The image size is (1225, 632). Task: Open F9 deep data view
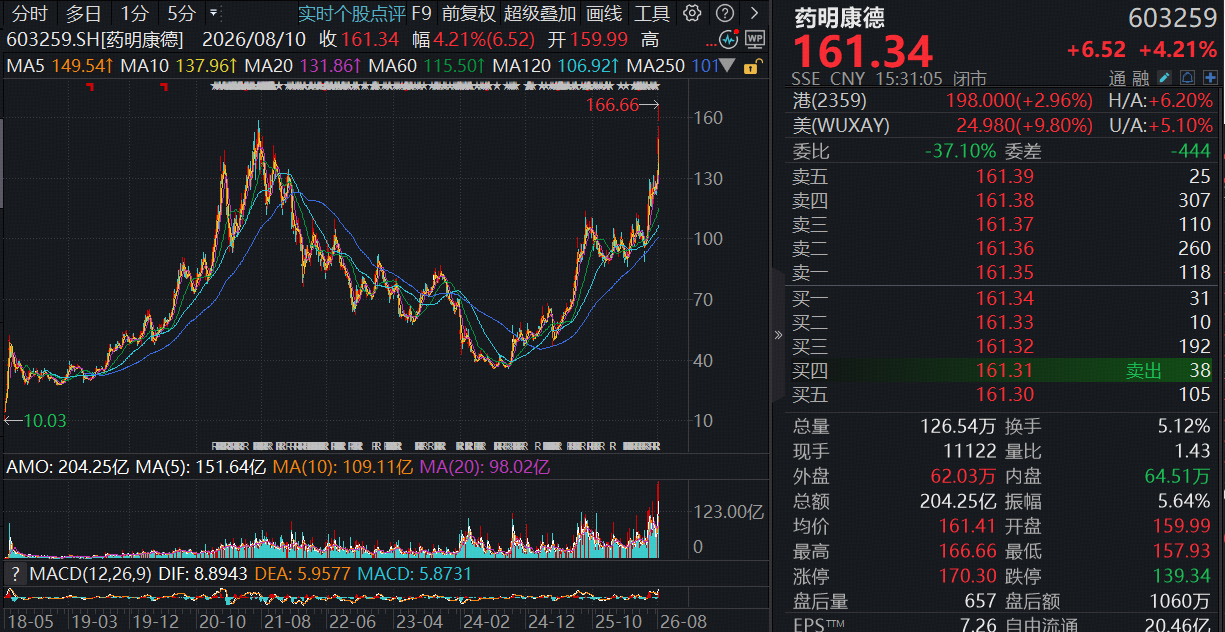[x=421, y=14]
